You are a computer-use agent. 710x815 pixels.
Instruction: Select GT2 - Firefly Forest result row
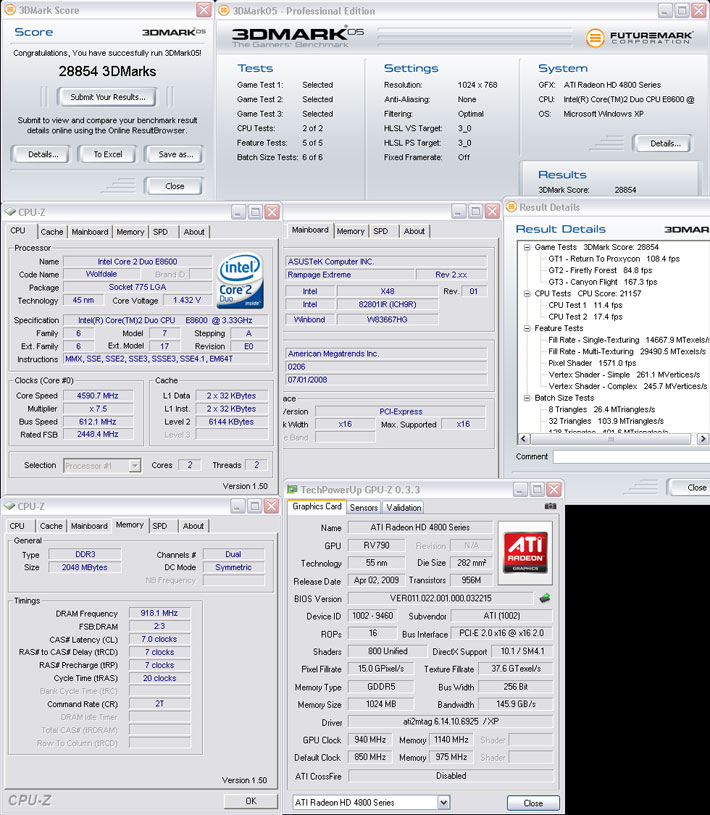click(x=600, y=270)
